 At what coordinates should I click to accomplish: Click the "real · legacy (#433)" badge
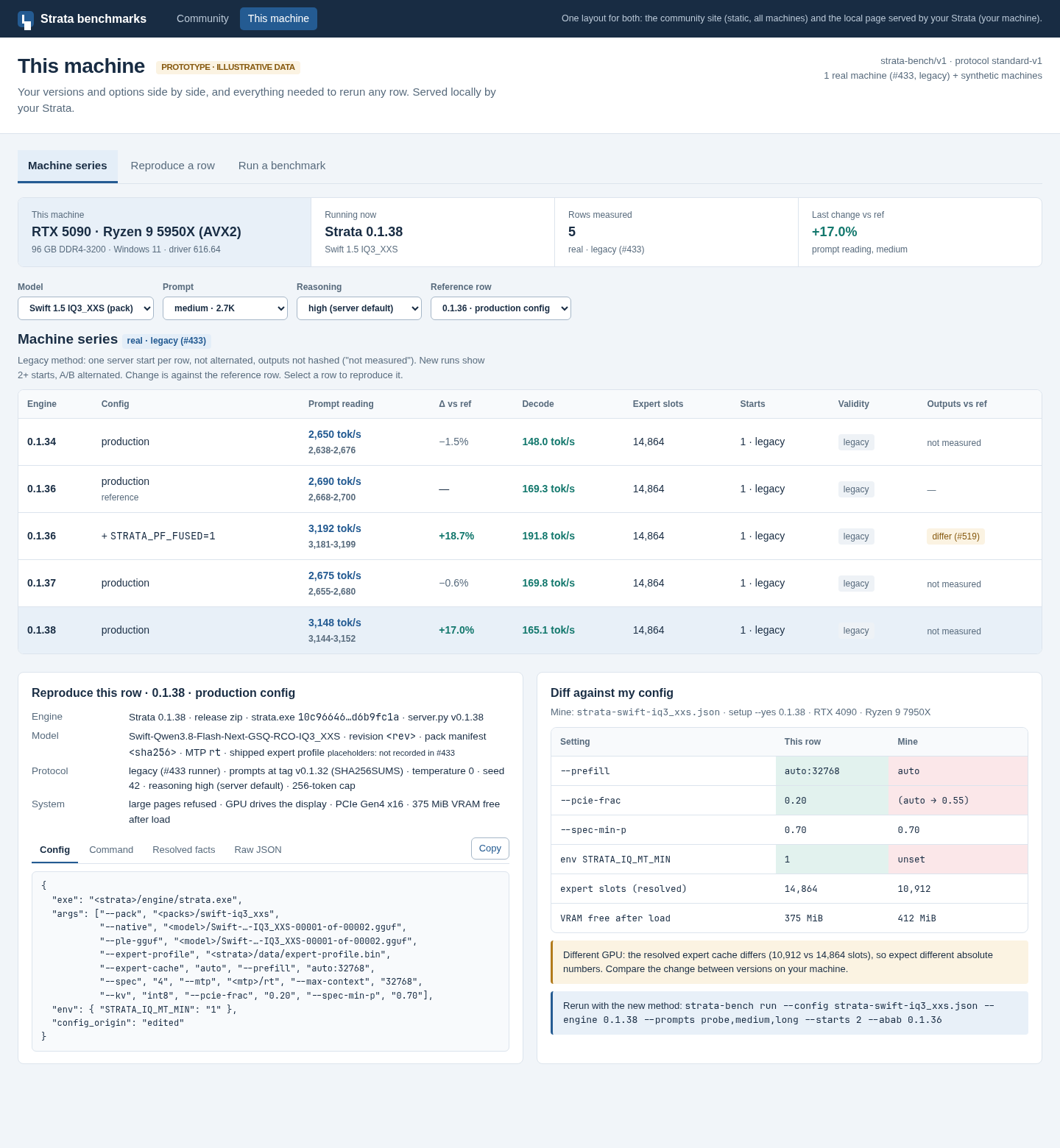coord(166,341)
